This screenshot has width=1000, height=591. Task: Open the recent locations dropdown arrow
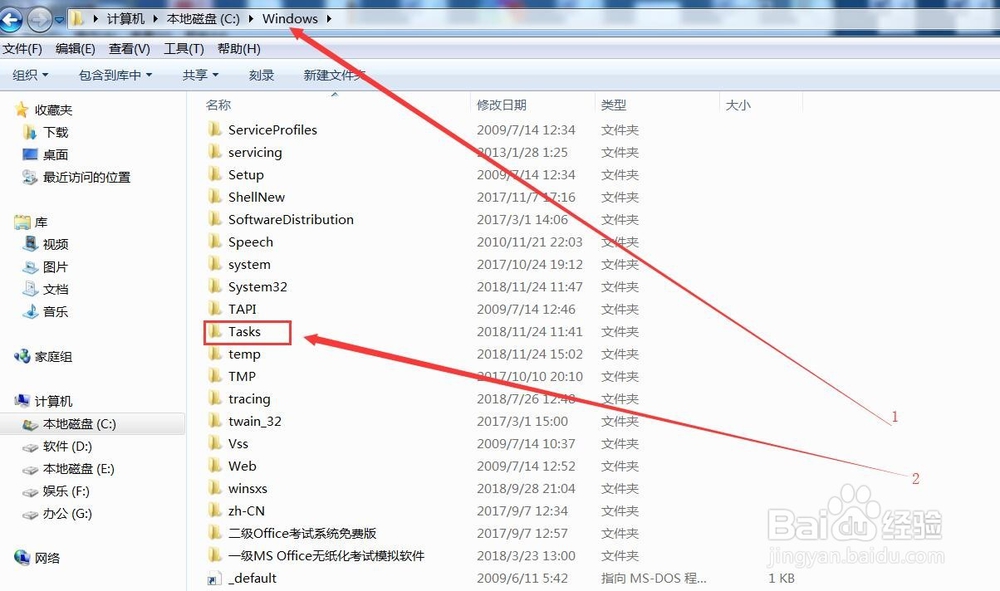click(59, 20)
